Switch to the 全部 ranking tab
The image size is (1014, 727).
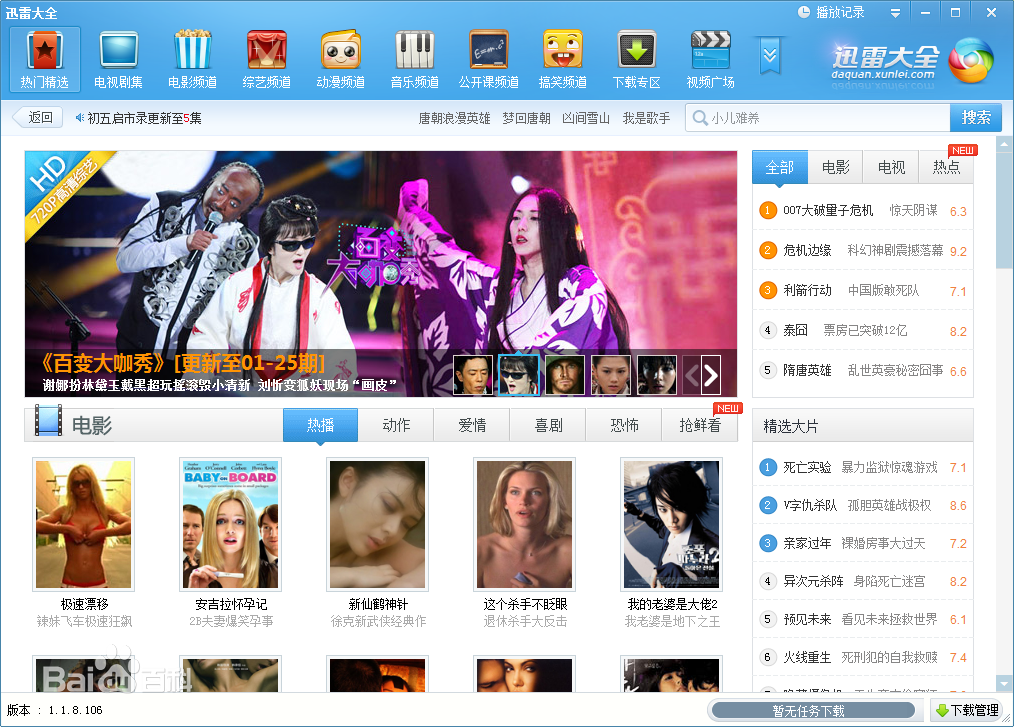pos(780,168)
